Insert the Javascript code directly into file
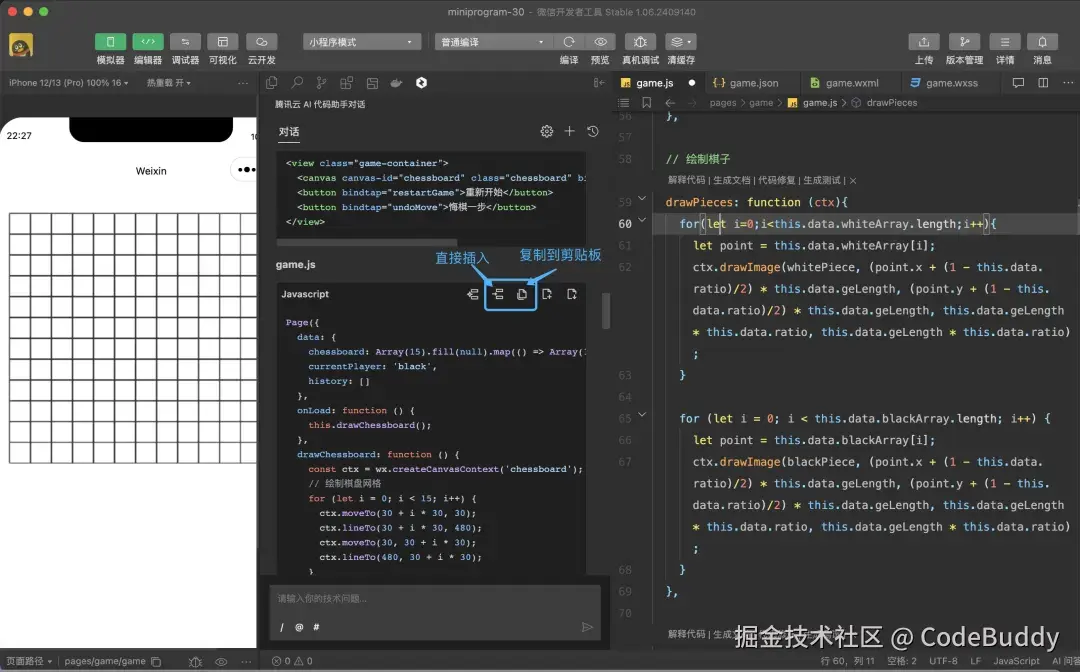 pyautogui.click(x=498, y=294)
